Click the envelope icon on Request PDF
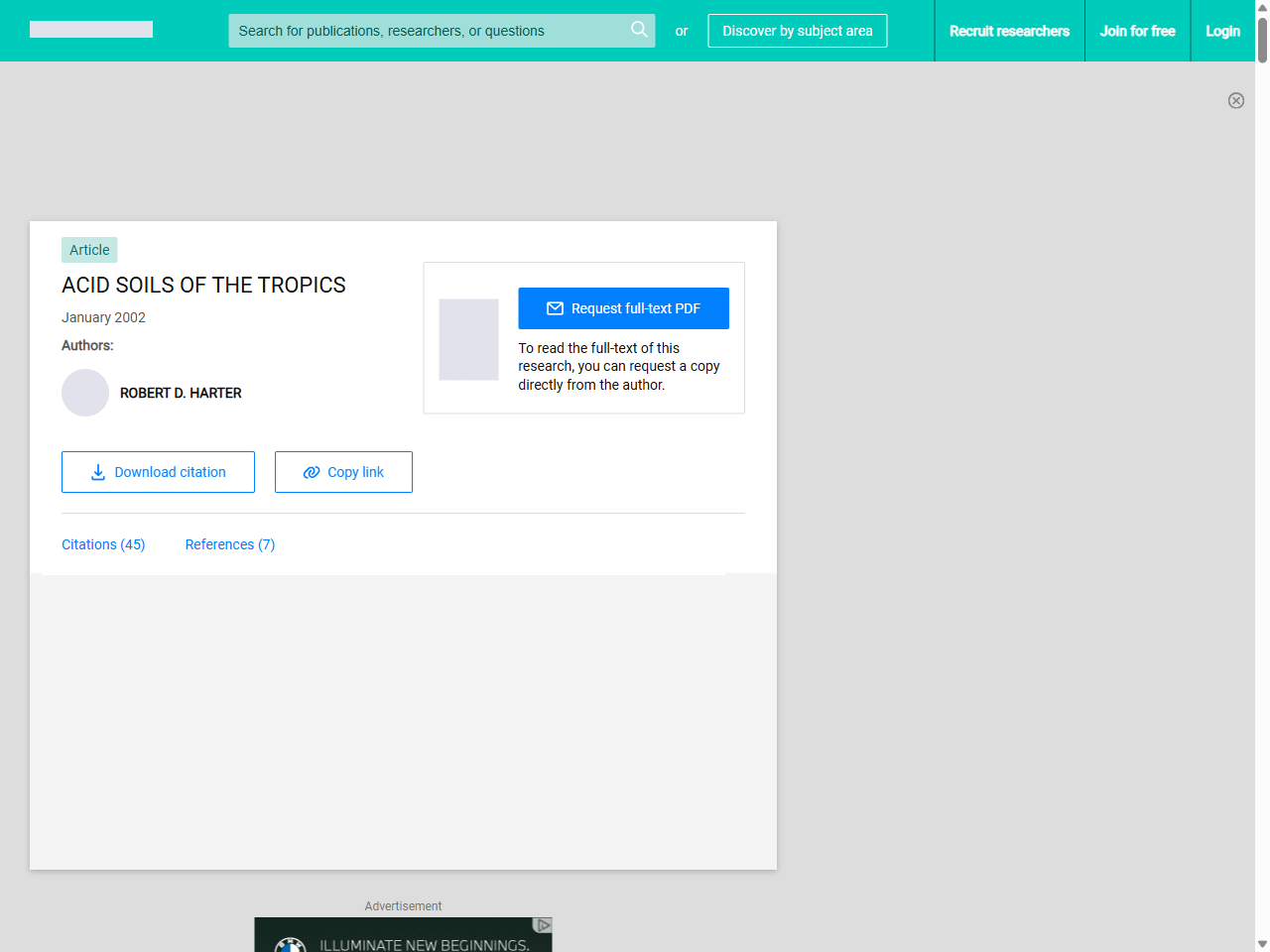 point(555,308)
